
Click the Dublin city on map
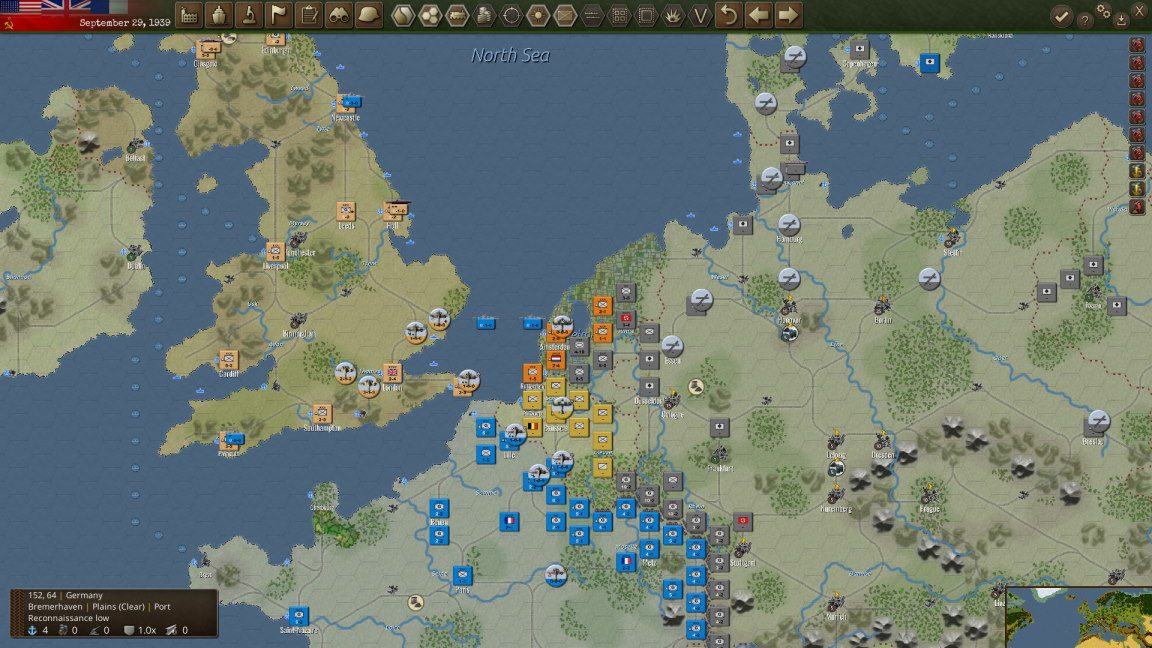tap(134, 254)
